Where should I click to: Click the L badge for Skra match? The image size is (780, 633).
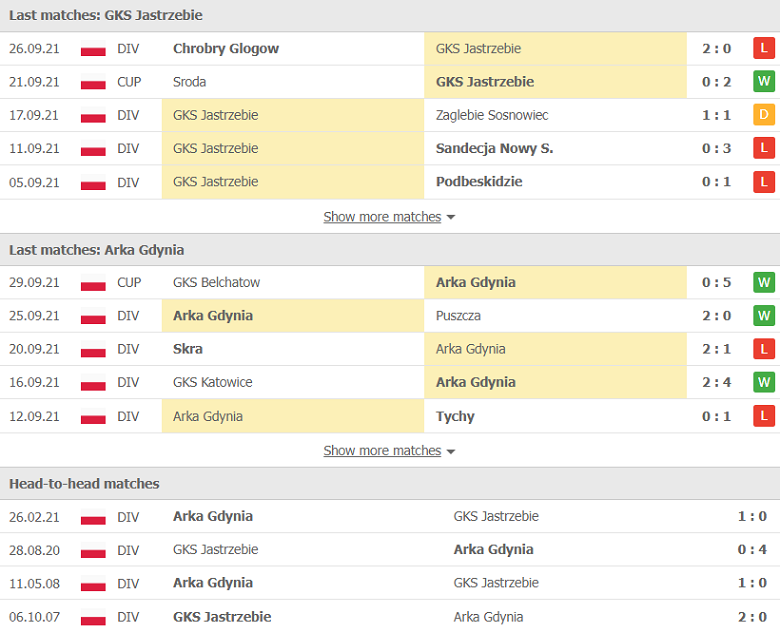point(764,349)
